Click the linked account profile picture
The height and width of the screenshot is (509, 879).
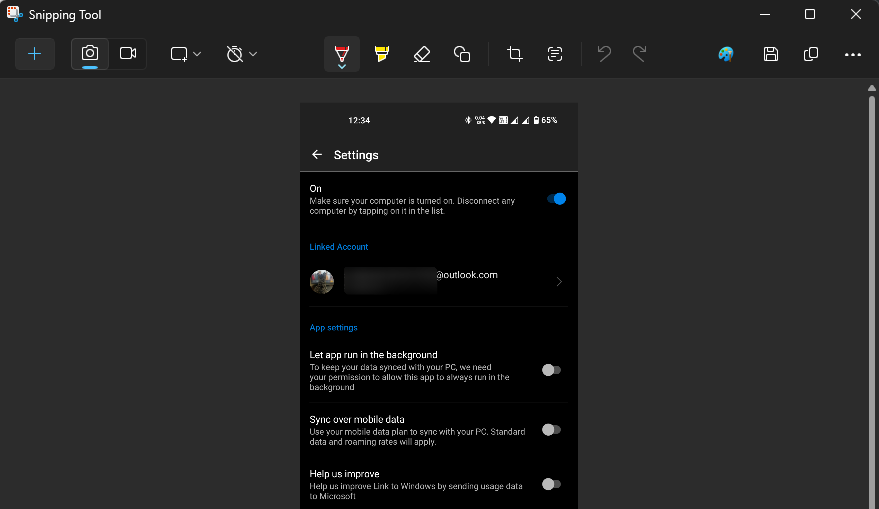[322, 281]
